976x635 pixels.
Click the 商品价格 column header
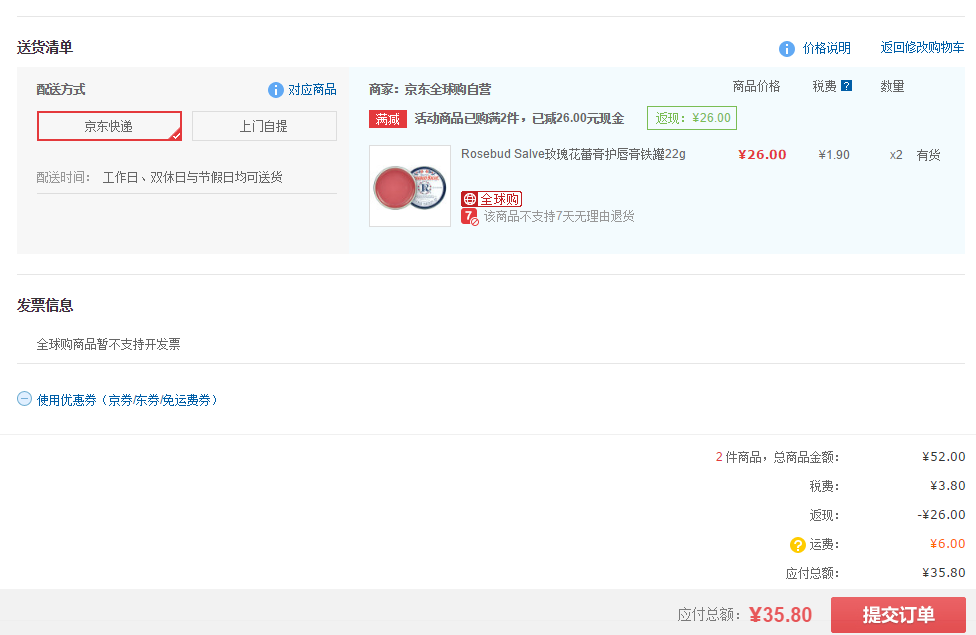756,87
